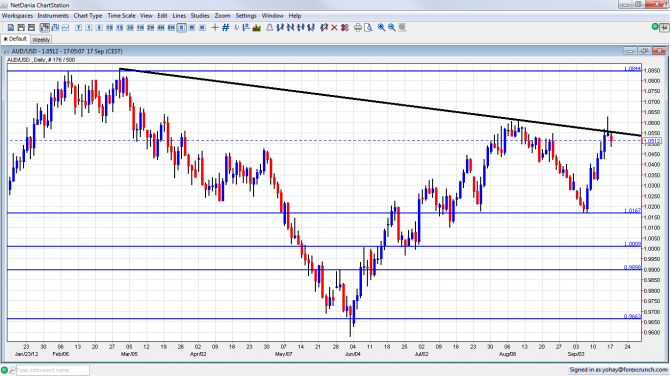Click the delete all lines icon

pos(345,27)
